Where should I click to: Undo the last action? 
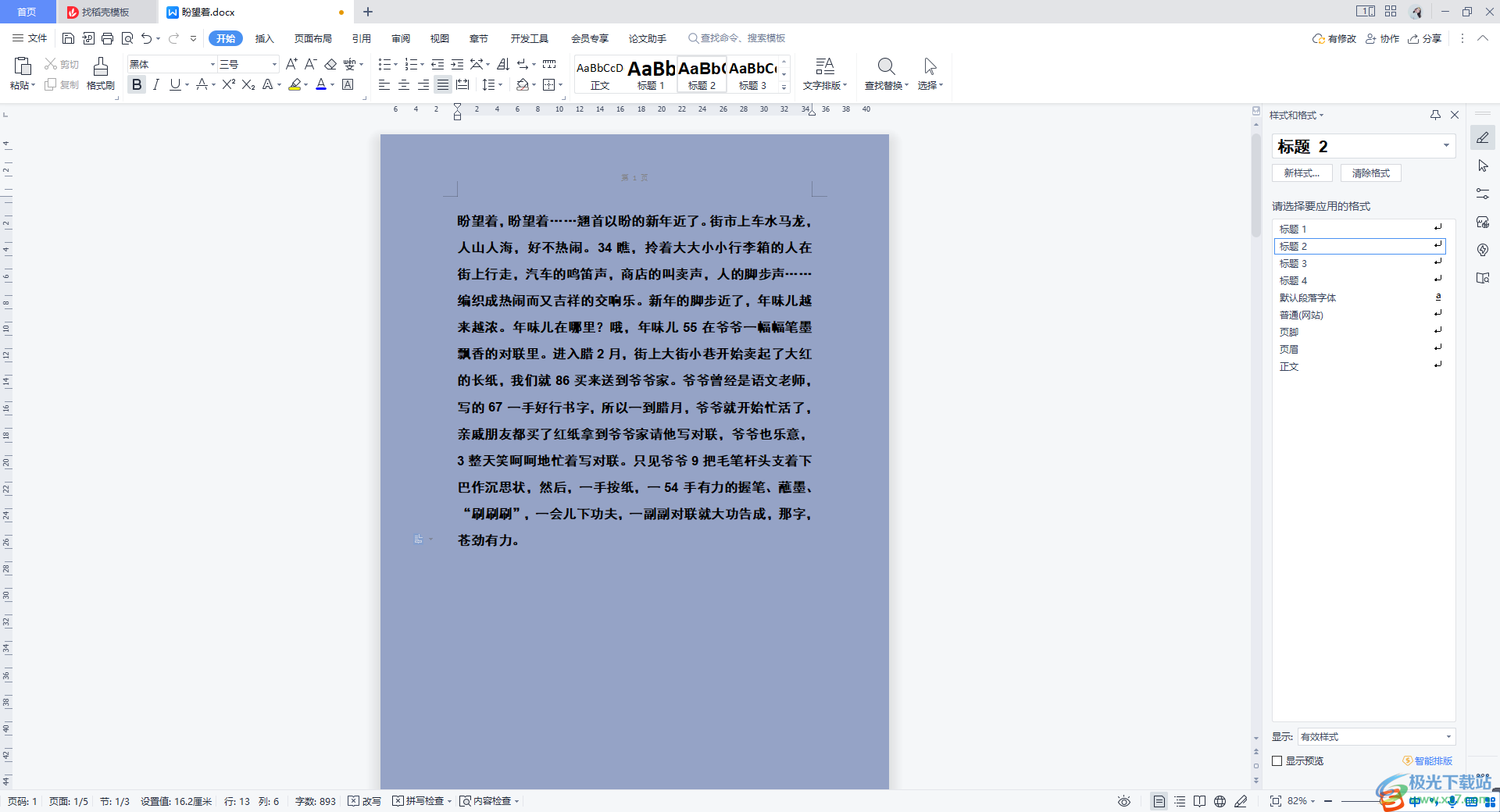click(146, 38)
